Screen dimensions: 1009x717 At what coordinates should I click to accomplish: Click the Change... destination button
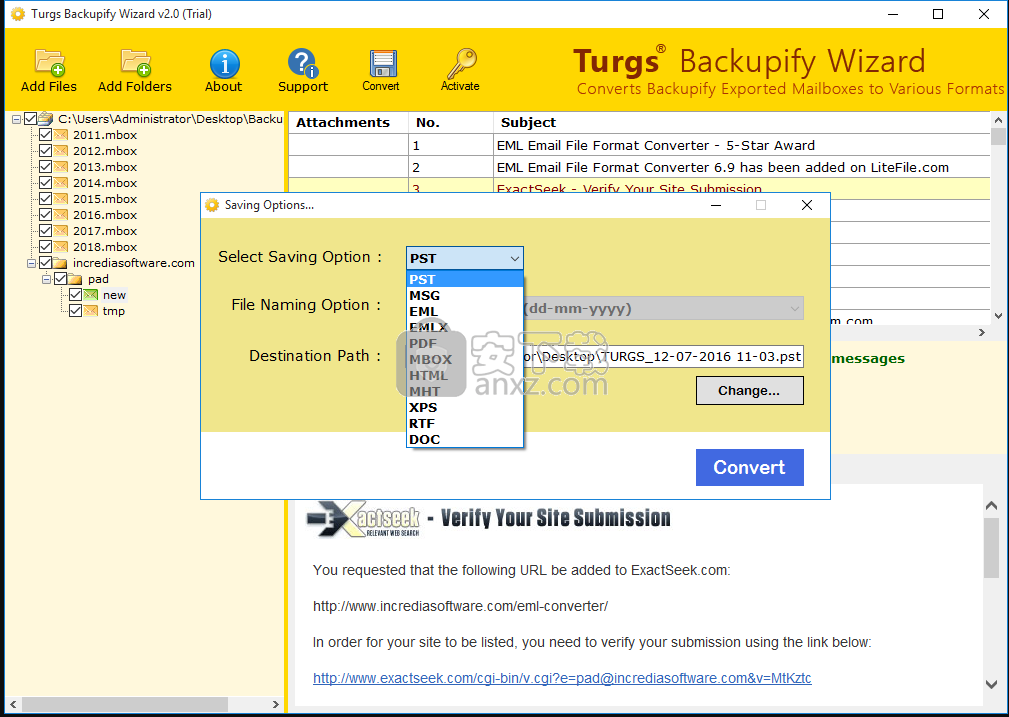[749, 391]
